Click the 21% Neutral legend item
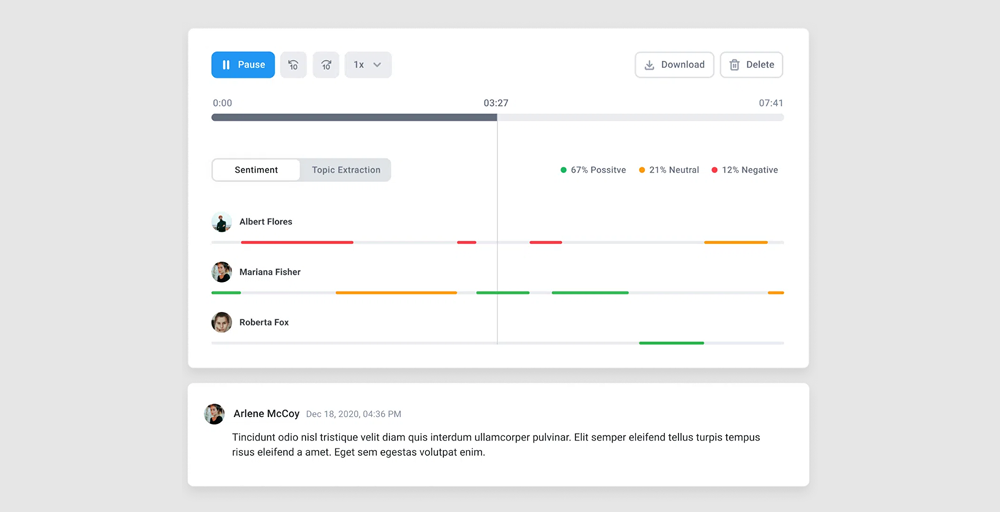1000x512 pixels. [669, 170]
